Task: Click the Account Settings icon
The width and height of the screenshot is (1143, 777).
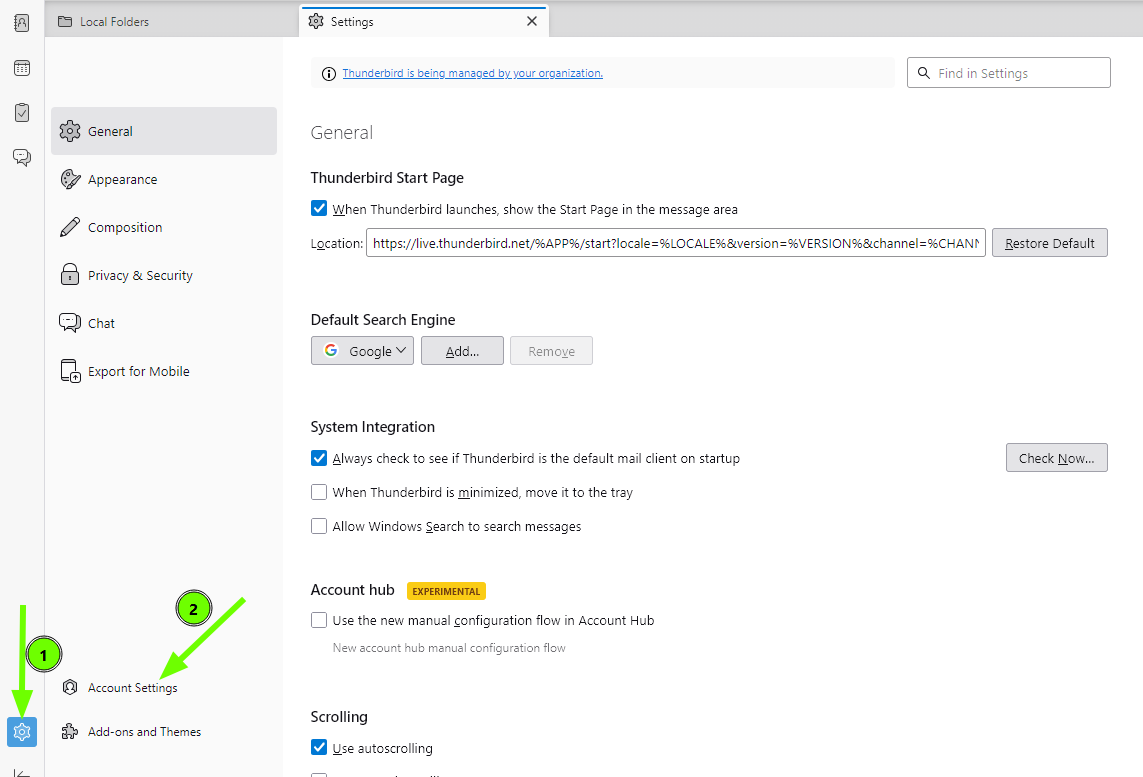Action: pyautogui.click(x=70, y=687)
